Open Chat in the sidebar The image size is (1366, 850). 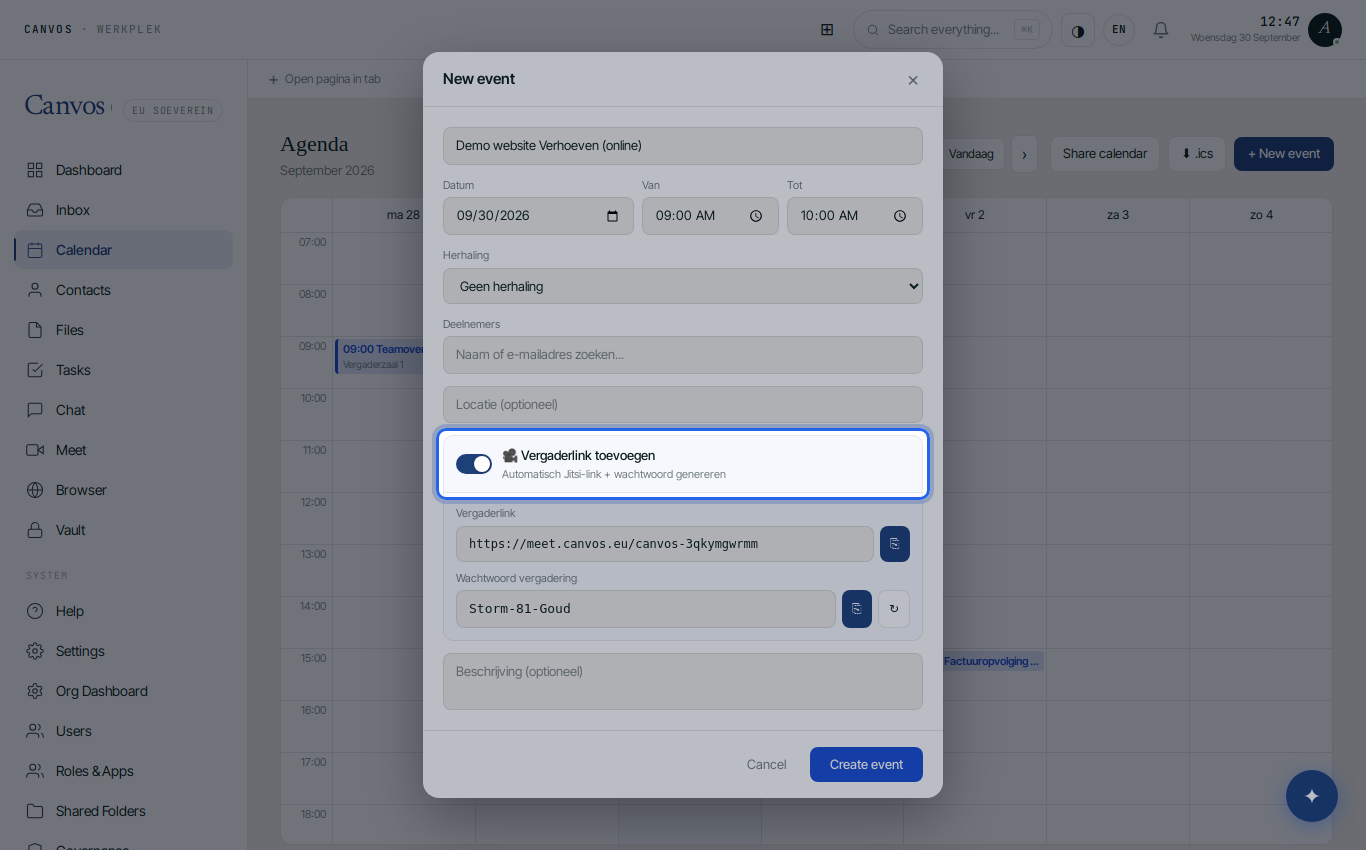pyautogui.click(x=123, y=410)
